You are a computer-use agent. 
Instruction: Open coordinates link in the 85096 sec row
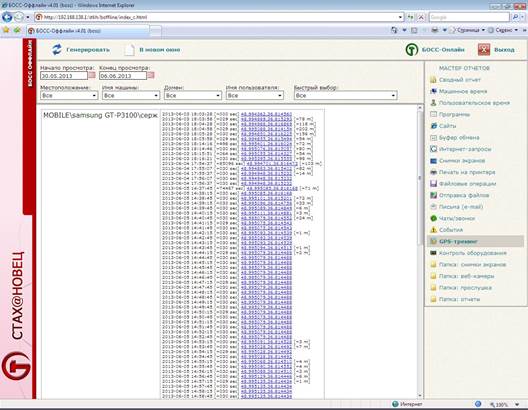[x=272, y=164]
